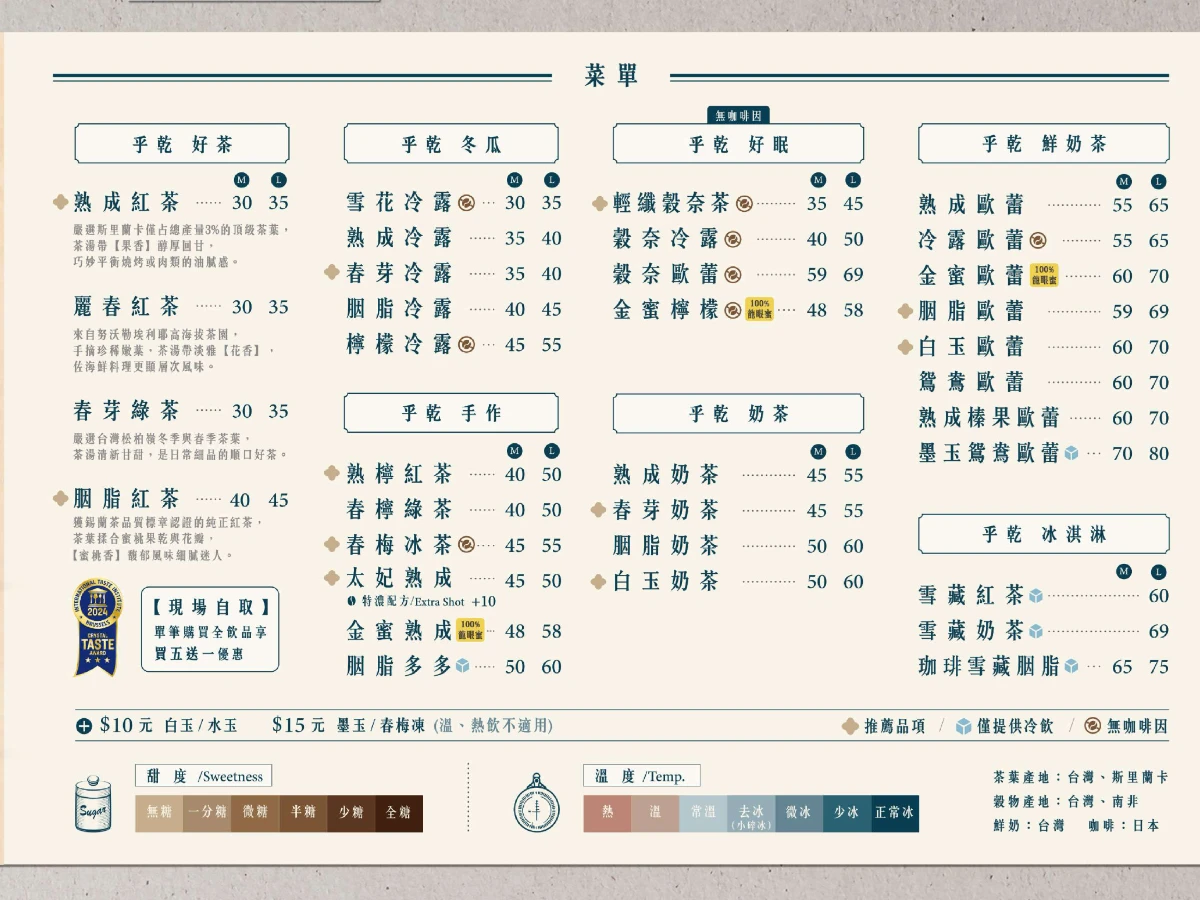Click the Sugar jar icon

93,806
